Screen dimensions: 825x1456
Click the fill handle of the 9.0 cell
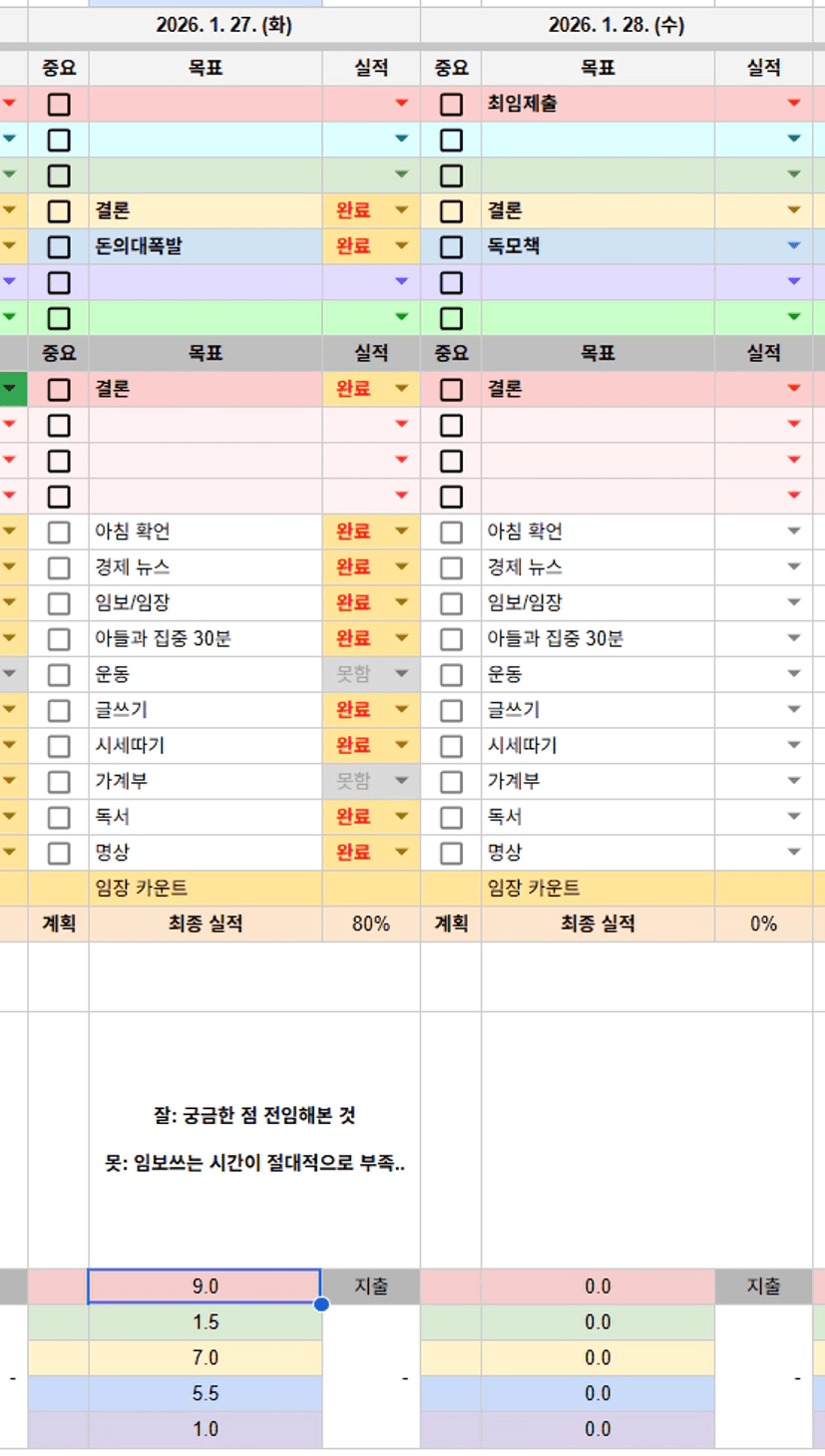pos(321,1303)
